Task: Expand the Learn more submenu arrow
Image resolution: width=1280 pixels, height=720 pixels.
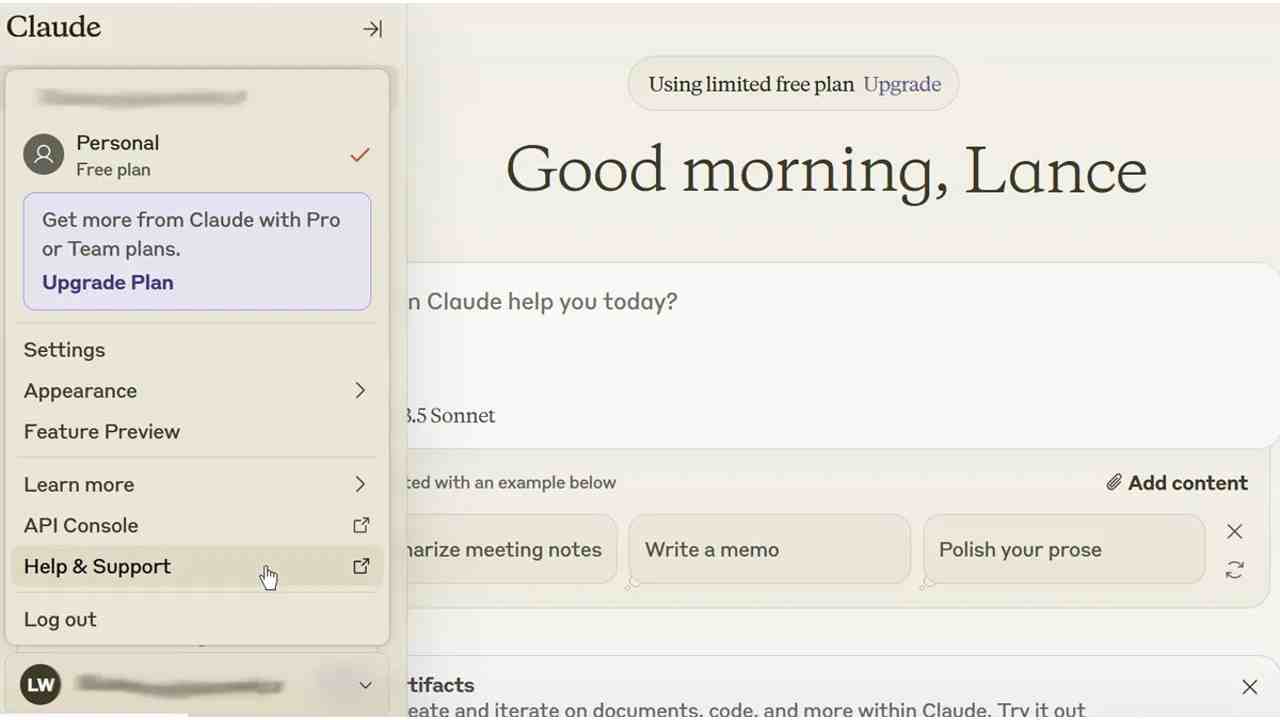Action: [360, 484]
